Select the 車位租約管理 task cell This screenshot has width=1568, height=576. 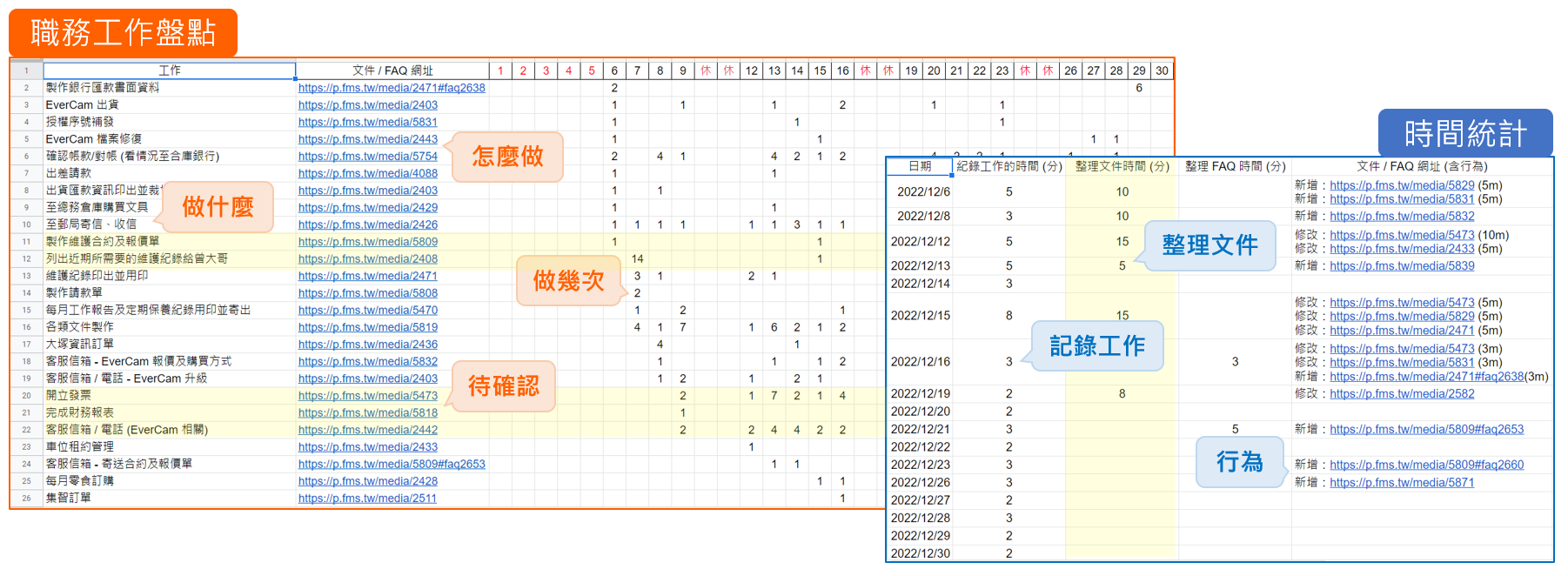[x=80, y=447]
